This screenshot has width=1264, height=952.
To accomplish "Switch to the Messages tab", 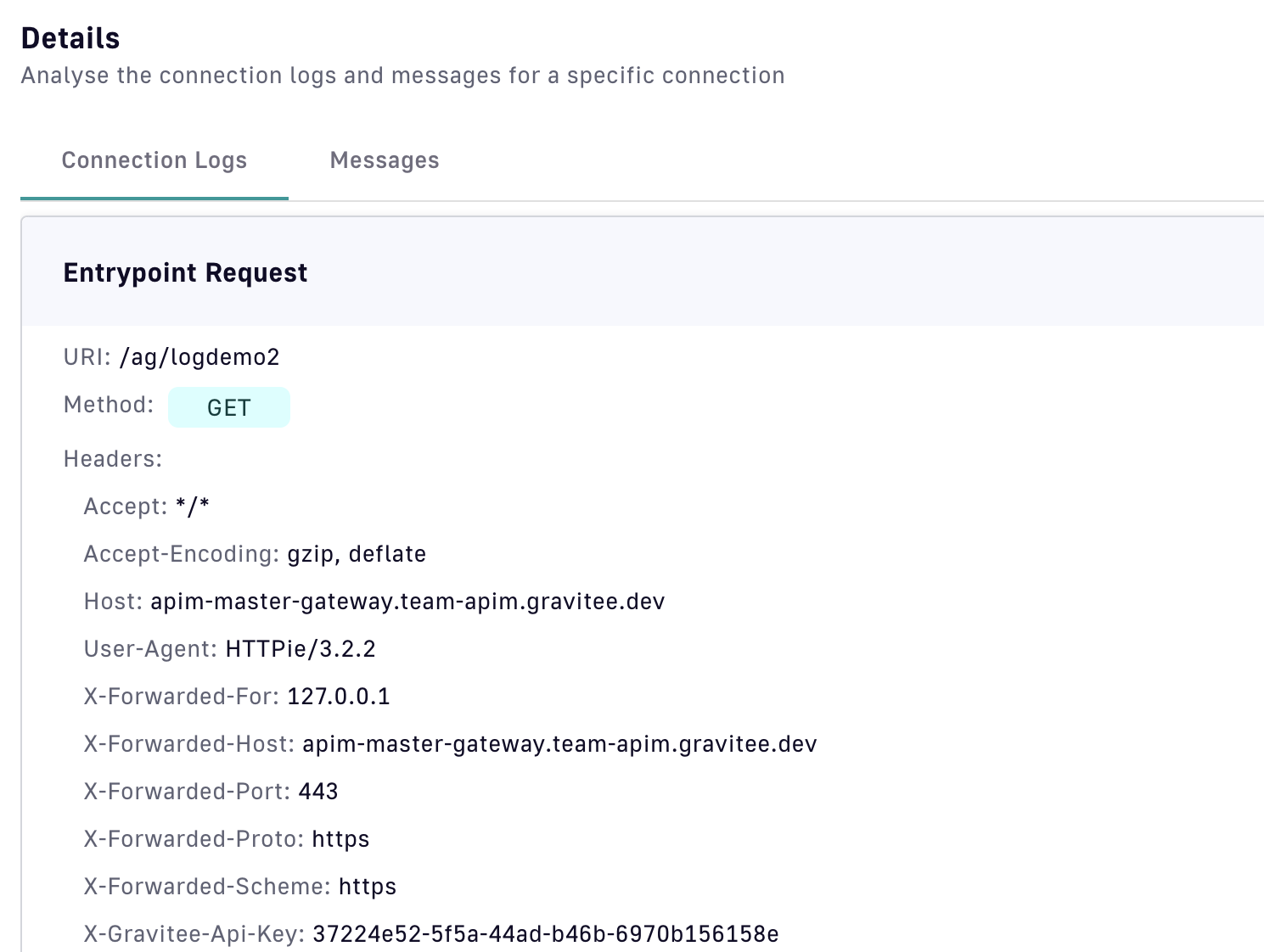I will pyautogui.click(x=385, y=160).
